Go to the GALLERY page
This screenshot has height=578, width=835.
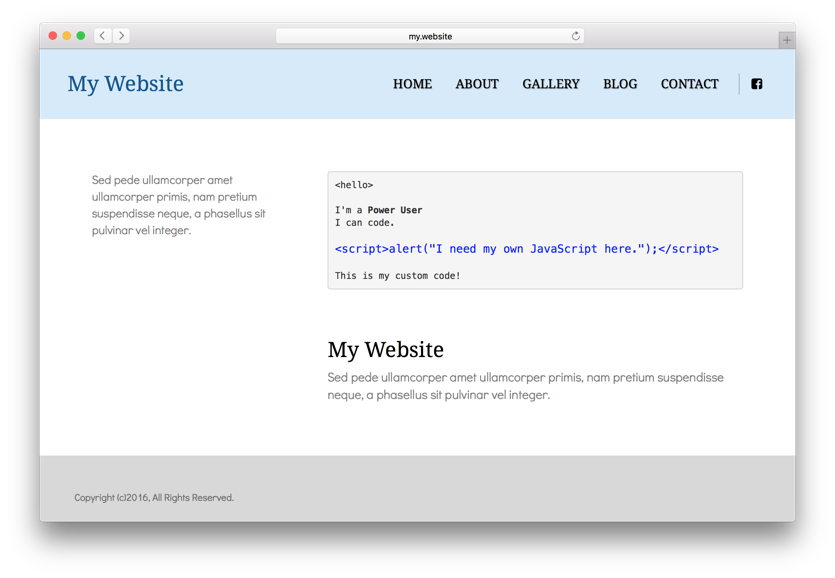(x=551, y=84)
